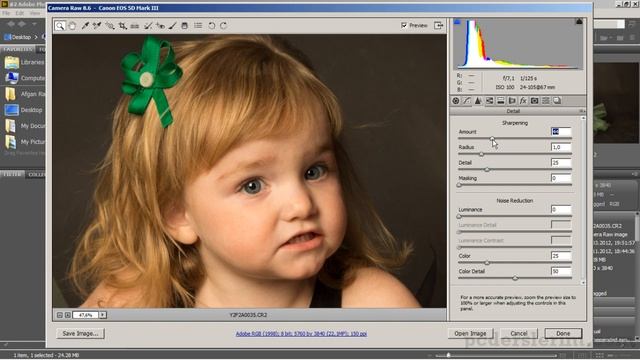Click the Luminance noise reduction slider handle

pos(459,216)
